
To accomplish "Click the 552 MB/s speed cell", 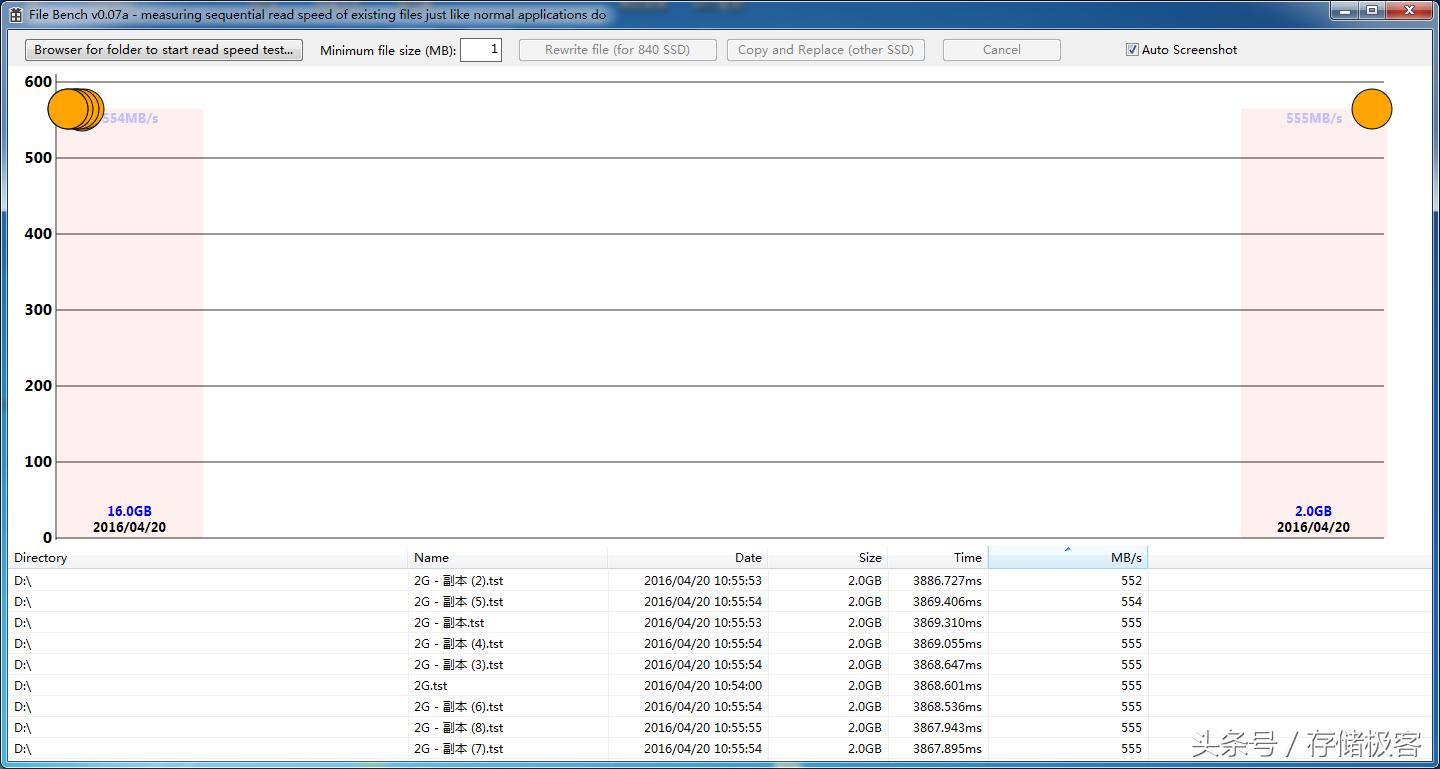I will [1131, 581].
